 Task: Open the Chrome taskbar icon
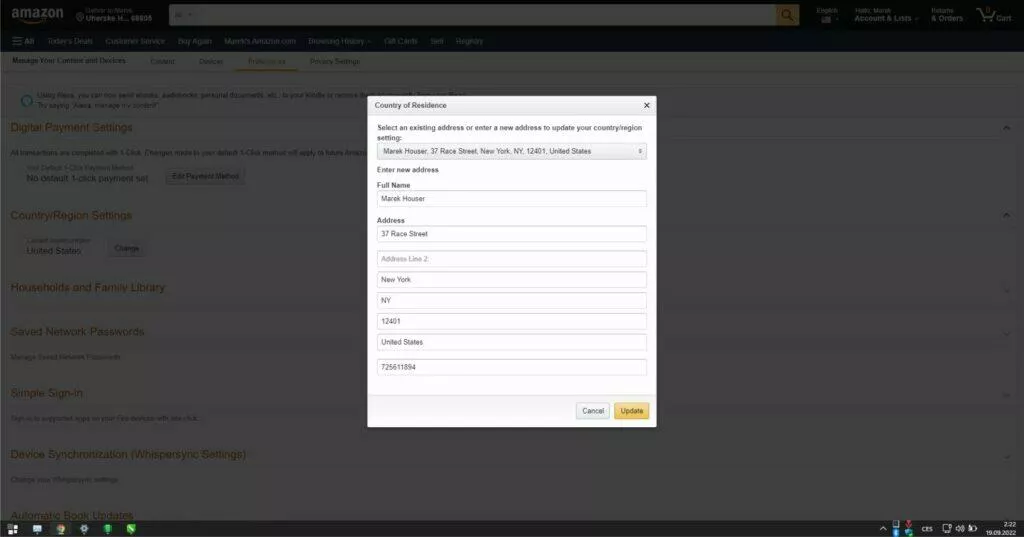(60, 529)
